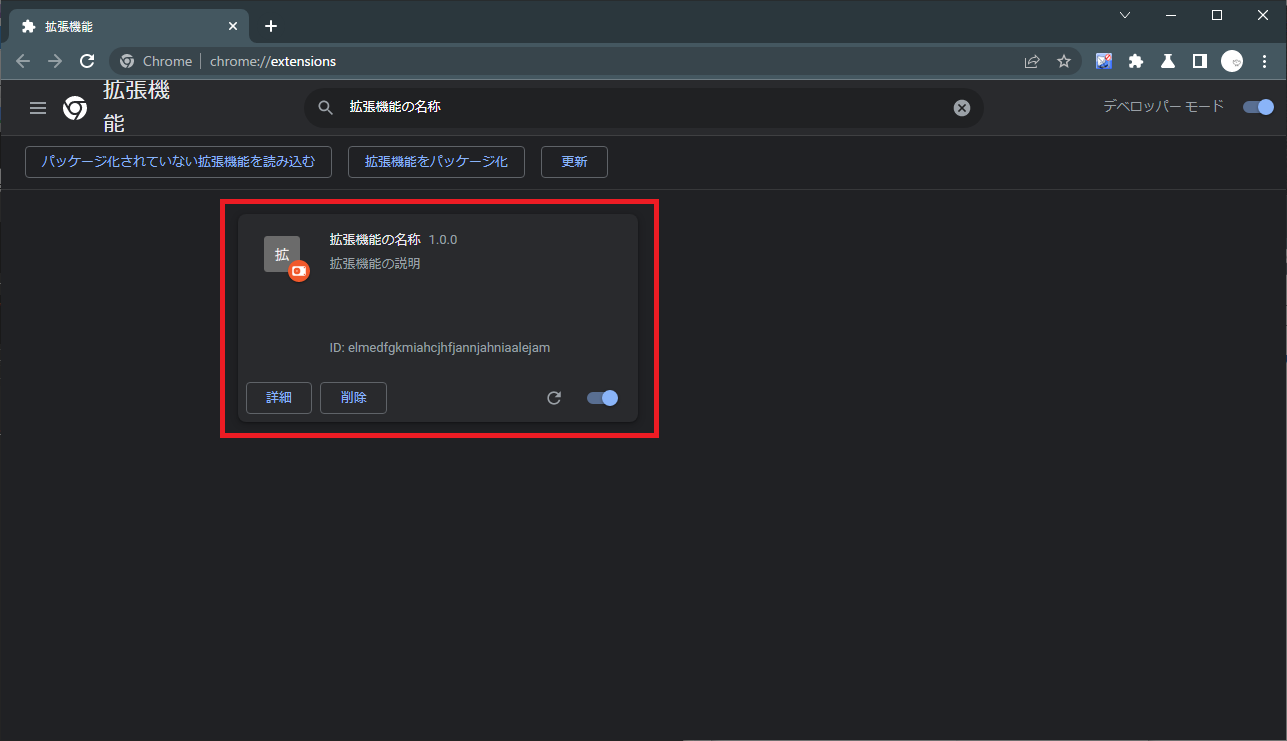Open 詳細 for the extension card
The height and width of the screenshot is (741, 1287).
(x=279, y=398)
